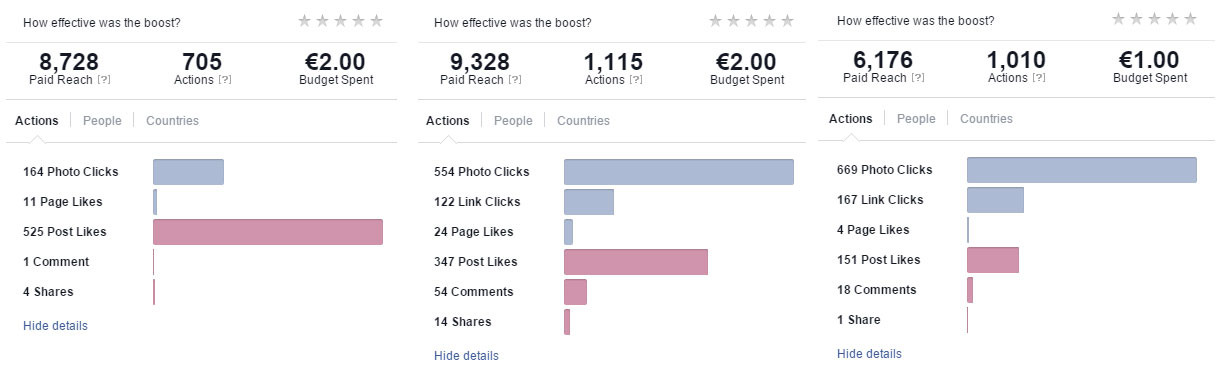Switch first panel to People tab
This screenshot has width=1225, height=380.
point(102,121)
